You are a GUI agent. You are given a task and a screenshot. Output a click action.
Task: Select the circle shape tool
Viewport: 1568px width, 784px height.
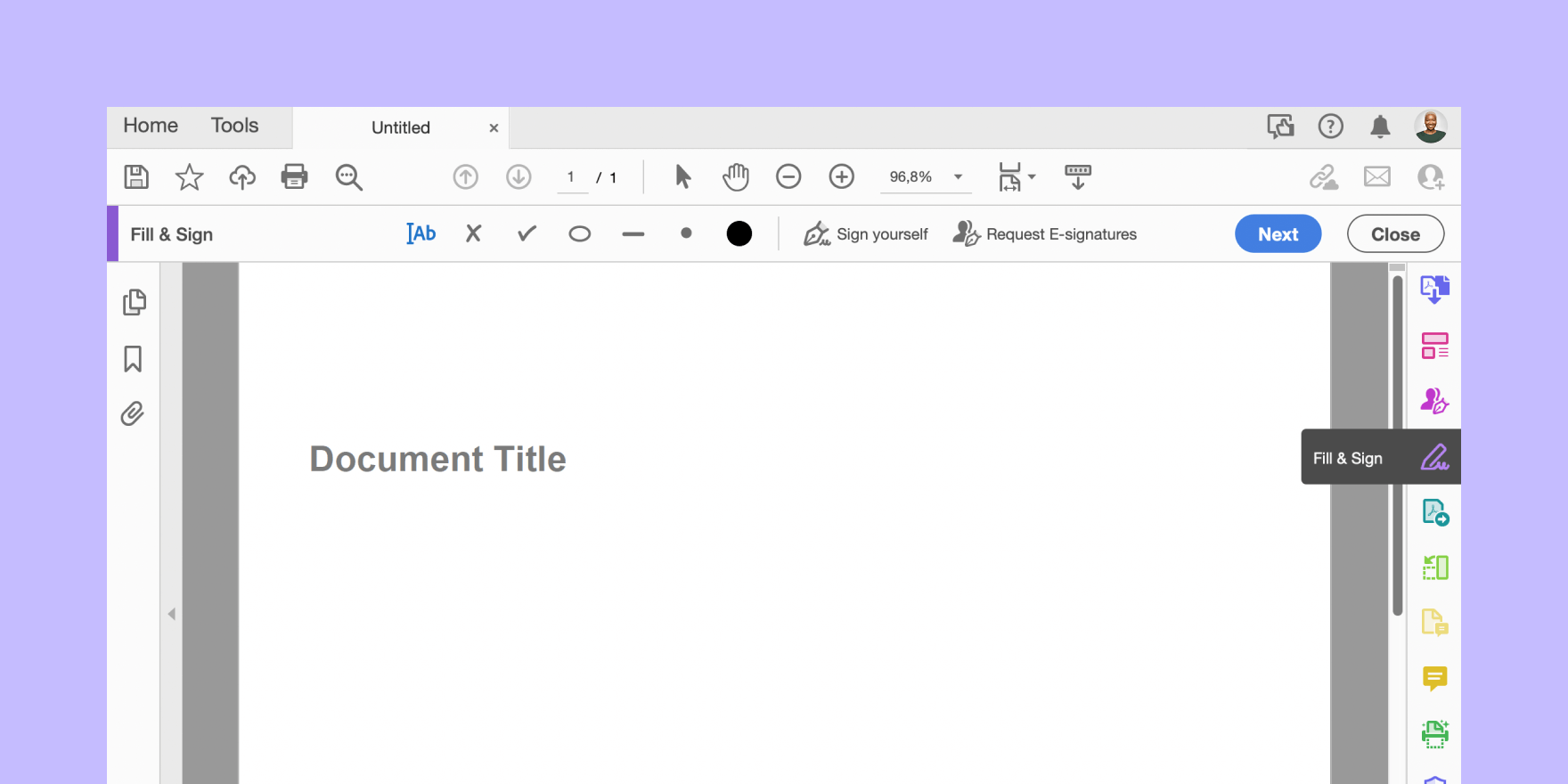579,233
